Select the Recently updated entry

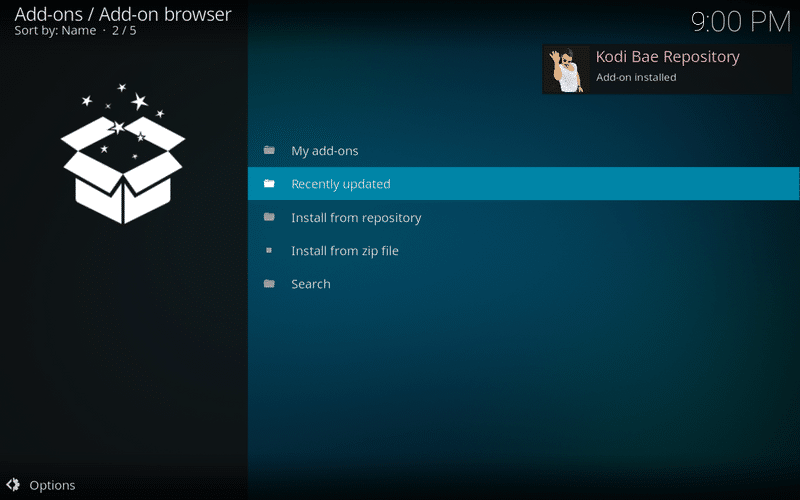coord(340,184)
